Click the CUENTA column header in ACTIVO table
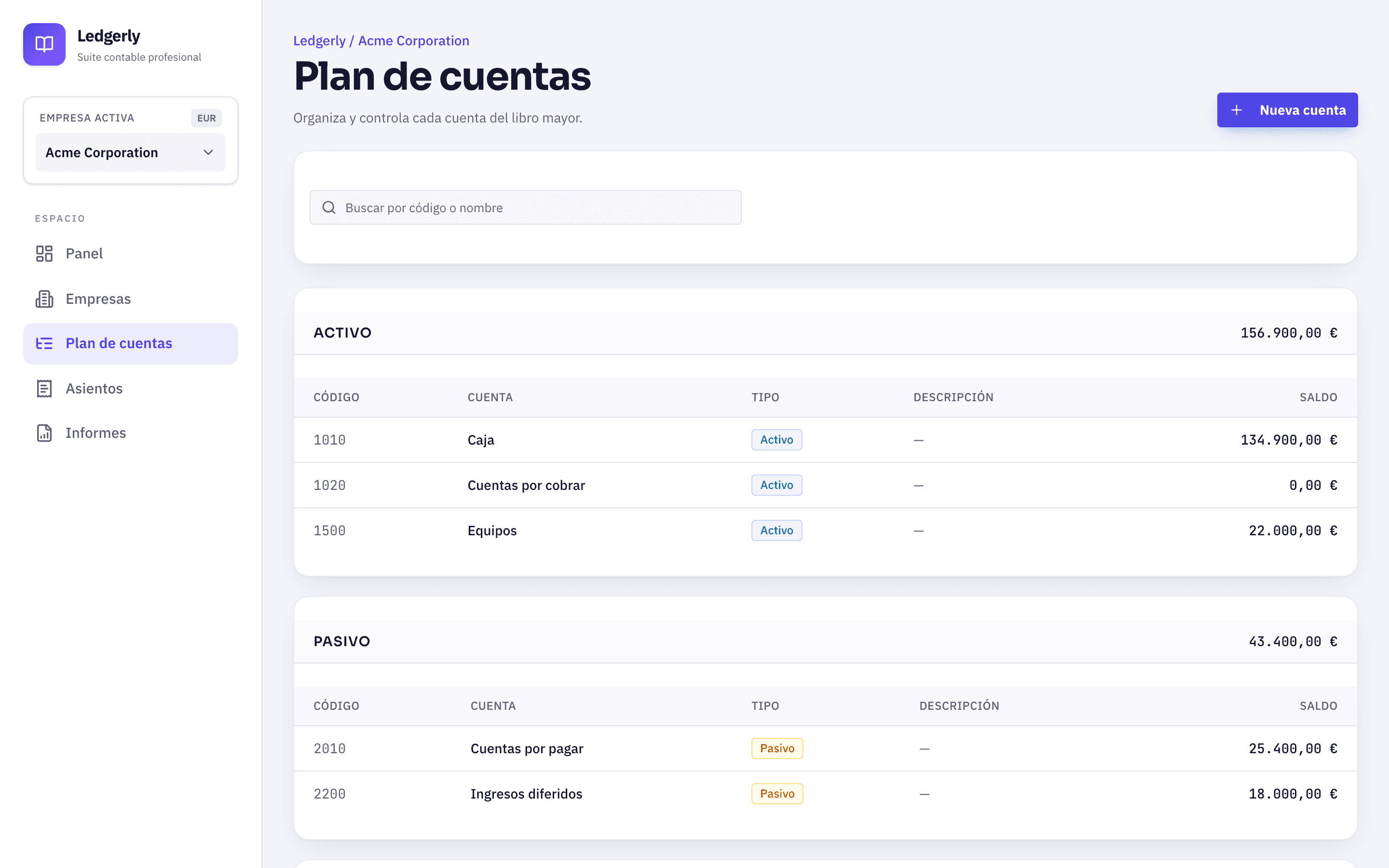 click(x=490, y=397)
